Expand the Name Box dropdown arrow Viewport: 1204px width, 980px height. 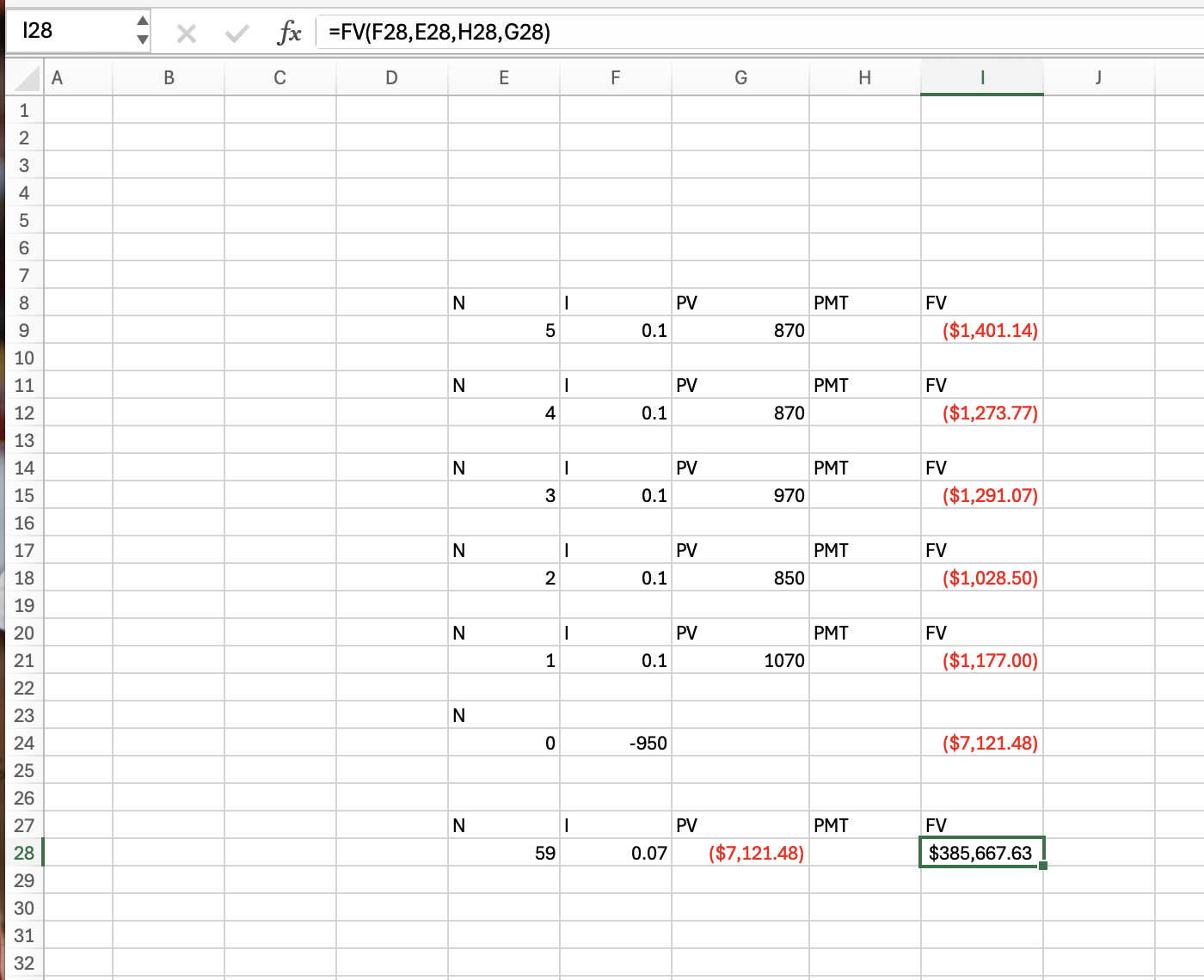click(x=143, y=40)
